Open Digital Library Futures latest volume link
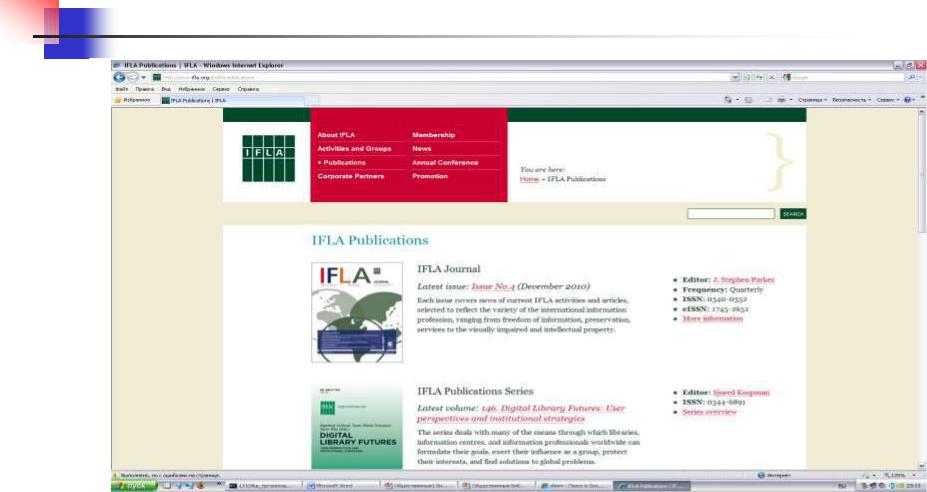The image size is (927, 492). (521, 413)
